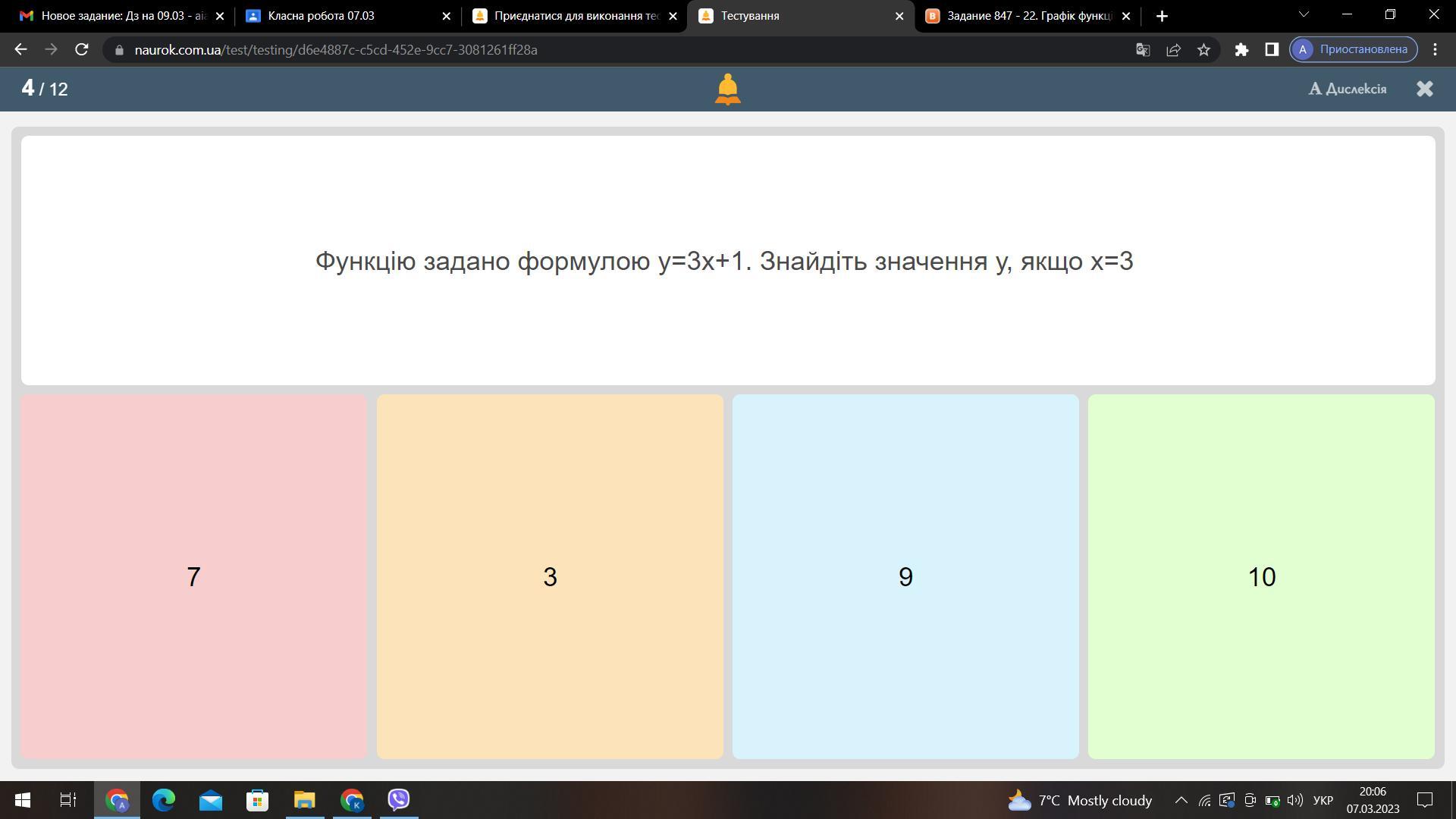
Task: Bookmark page using the star icon
Action: [1203, 49]
